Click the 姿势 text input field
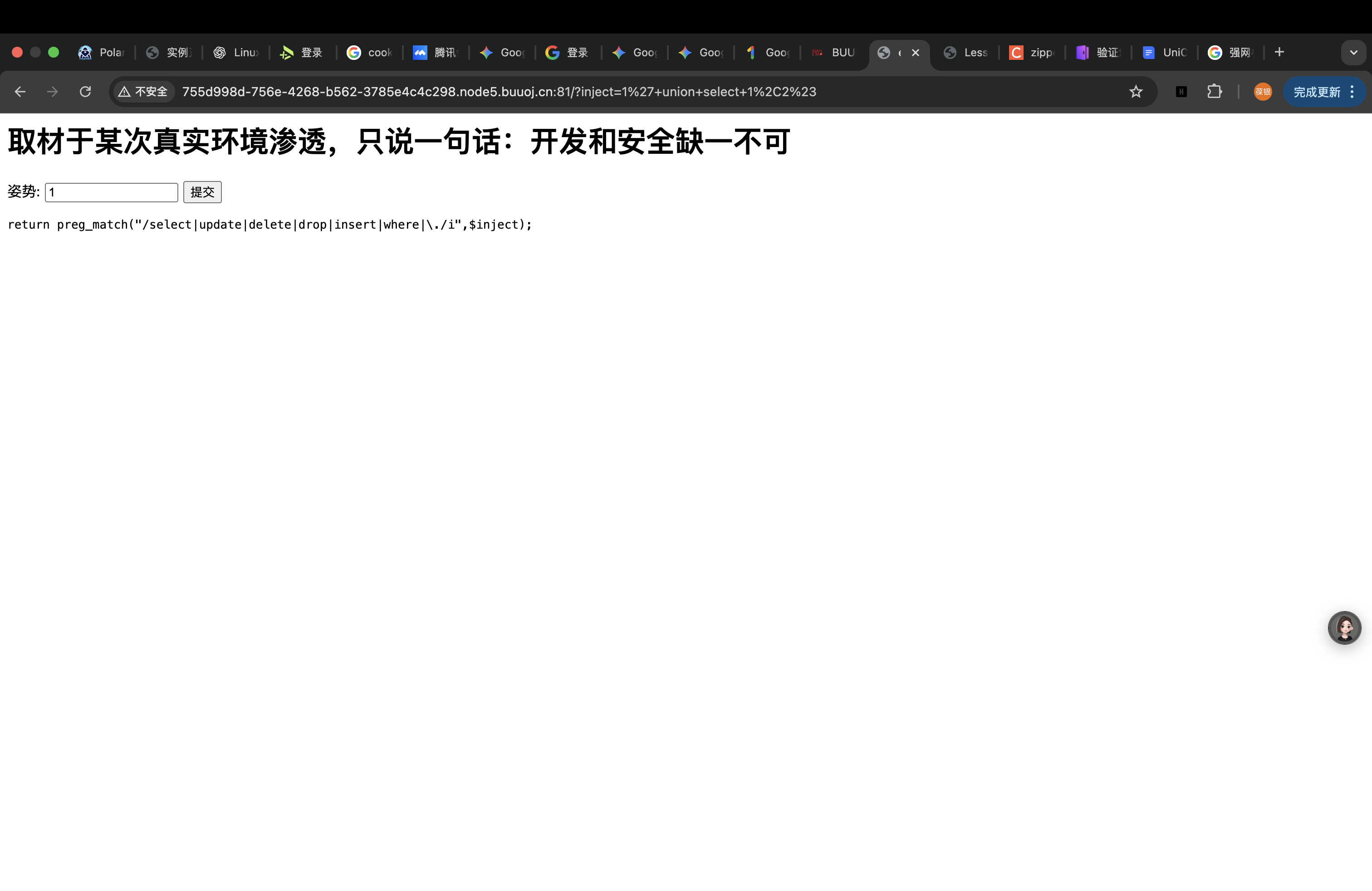 (111, 192)
